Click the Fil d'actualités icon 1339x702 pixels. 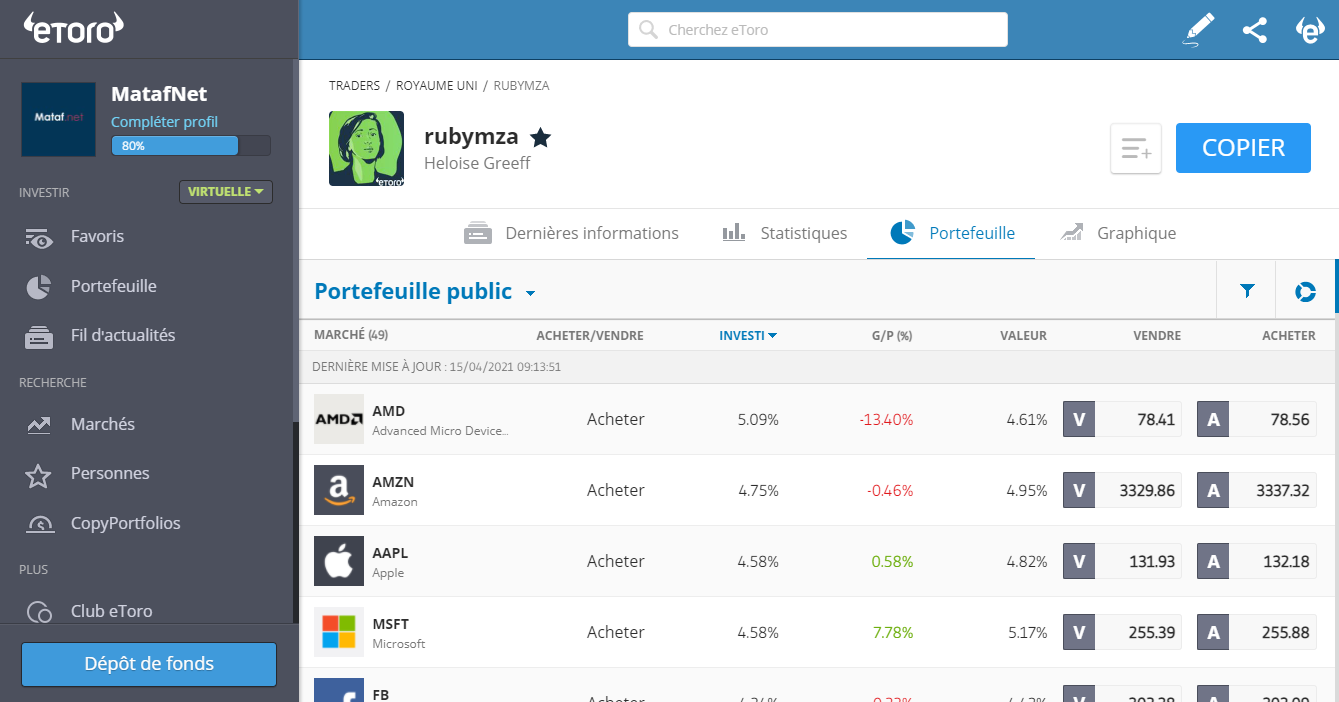(x=39, y=337)
